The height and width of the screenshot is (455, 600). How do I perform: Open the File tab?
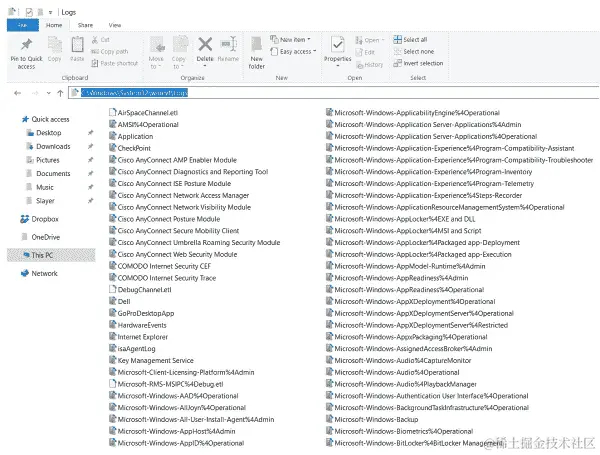click(23, 25)
